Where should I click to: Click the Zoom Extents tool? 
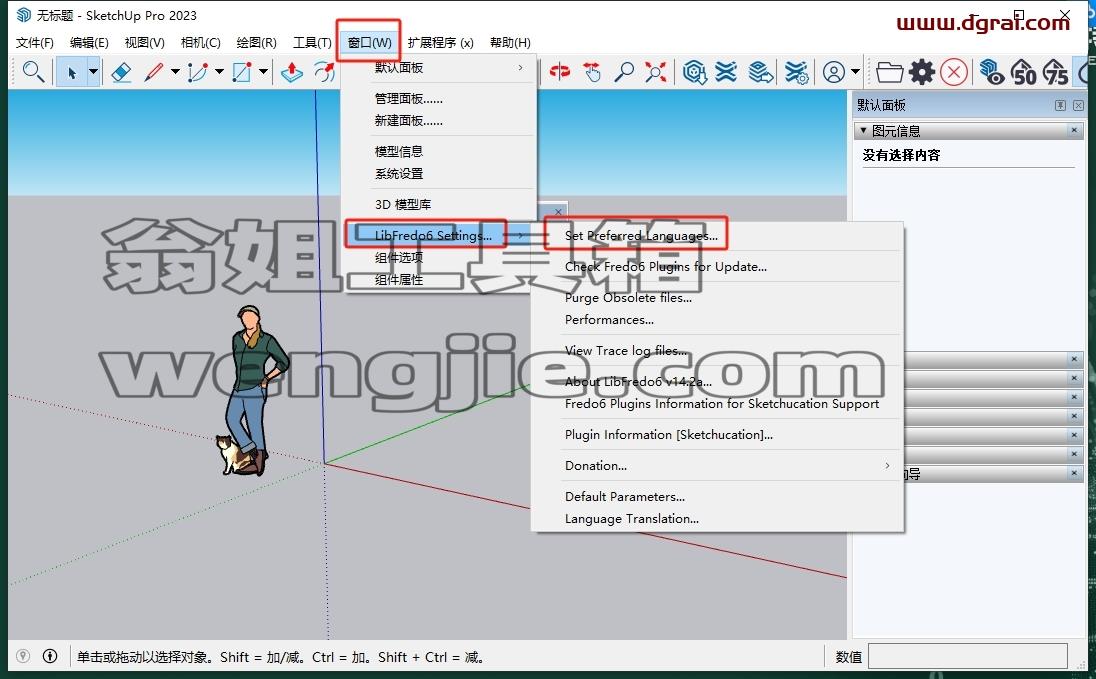pyautogui.click(x=656, y=72)
